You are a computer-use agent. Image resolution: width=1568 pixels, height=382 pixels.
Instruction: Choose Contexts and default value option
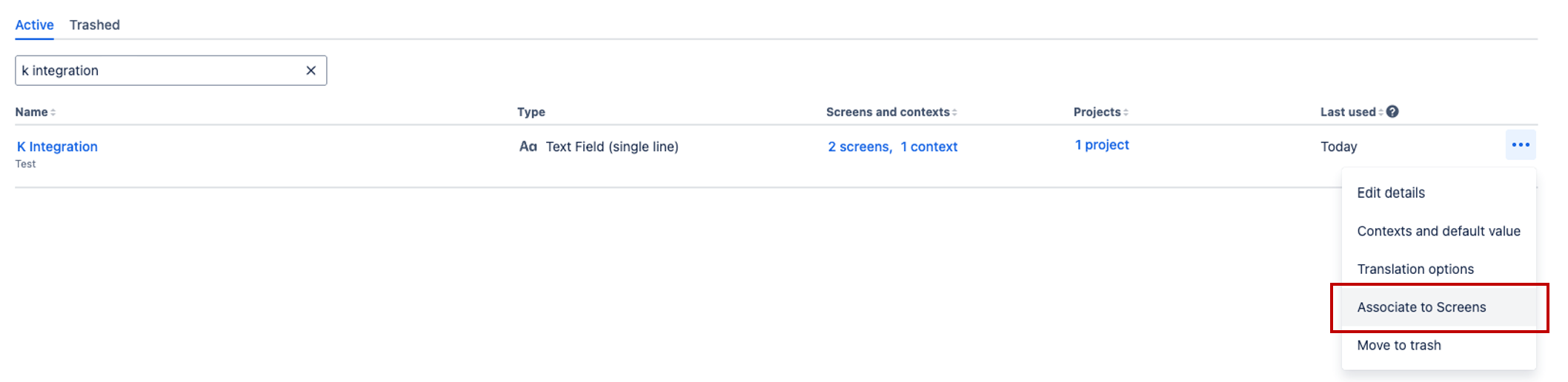[1438, 231]
